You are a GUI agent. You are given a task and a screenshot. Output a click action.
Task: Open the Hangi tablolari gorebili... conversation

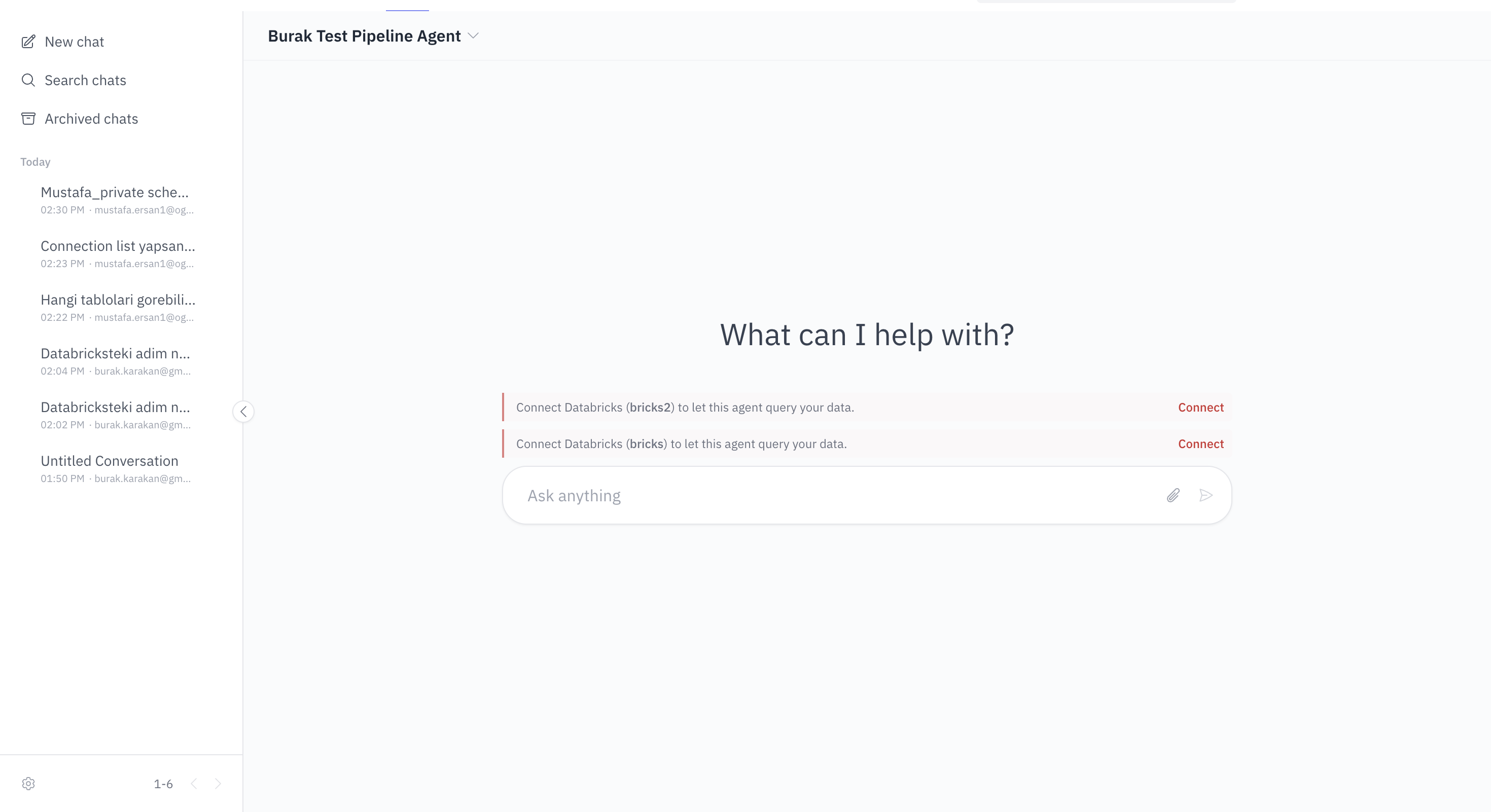118,308
